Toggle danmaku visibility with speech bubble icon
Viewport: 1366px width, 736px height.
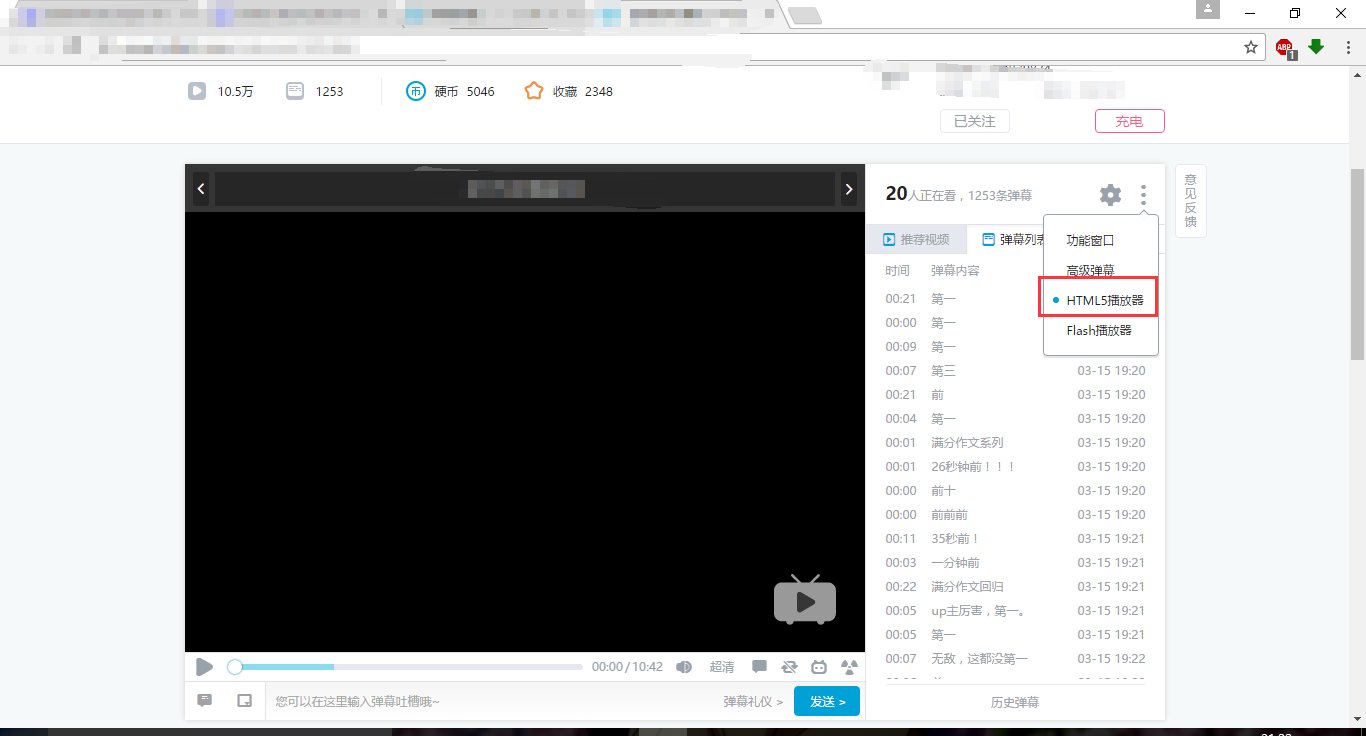tap(759, 666)
